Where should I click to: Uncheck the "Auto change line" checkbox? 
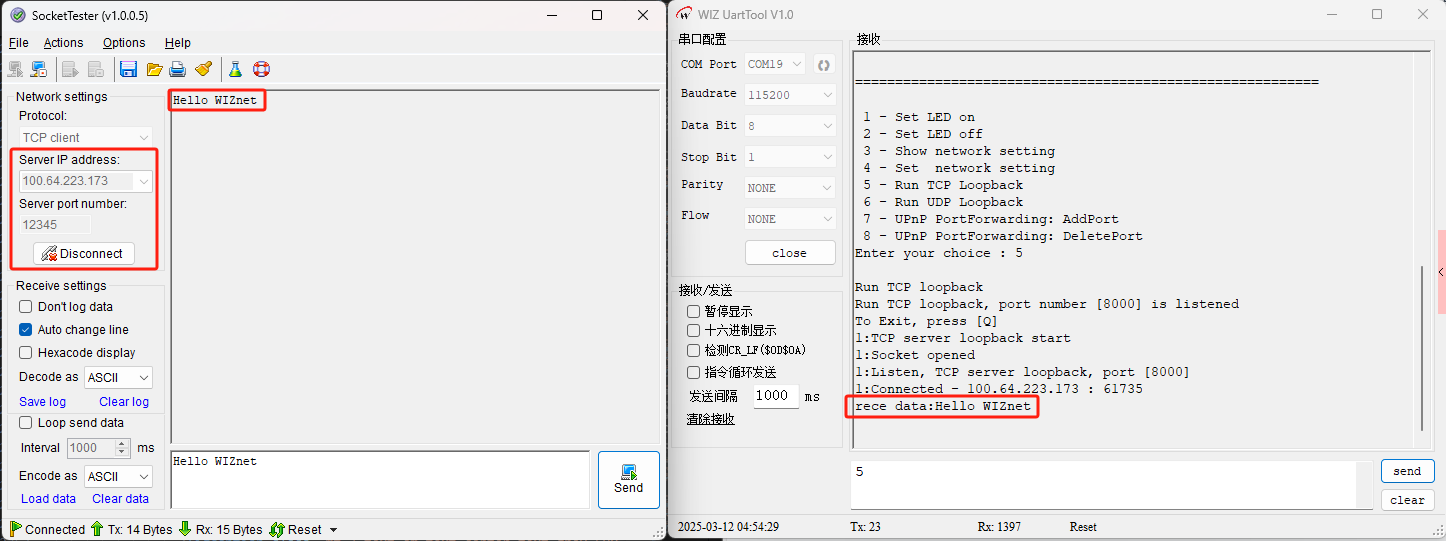coord(26,330)
